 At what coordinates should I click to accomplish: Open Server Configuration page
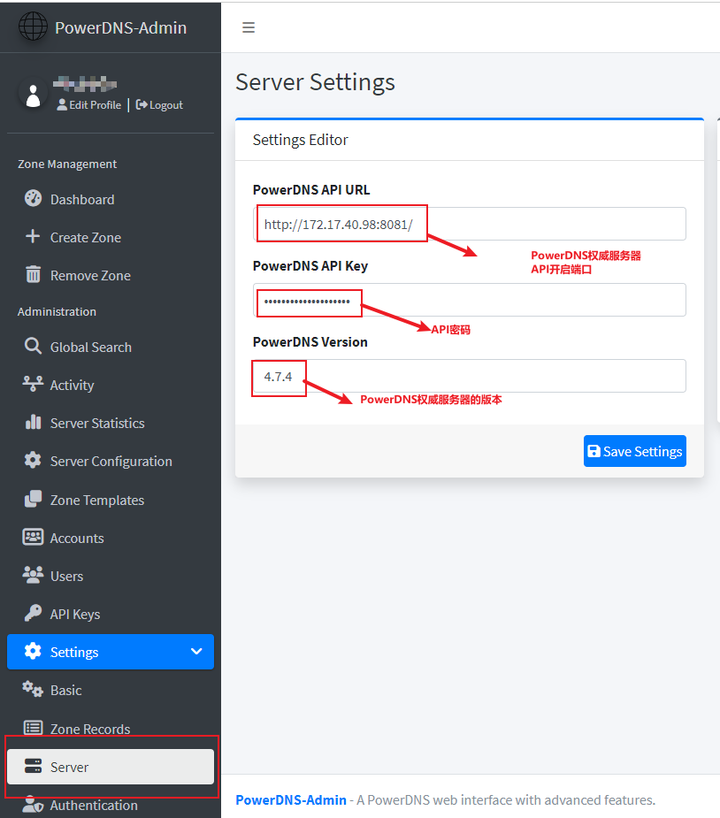(x=110, y=461)
